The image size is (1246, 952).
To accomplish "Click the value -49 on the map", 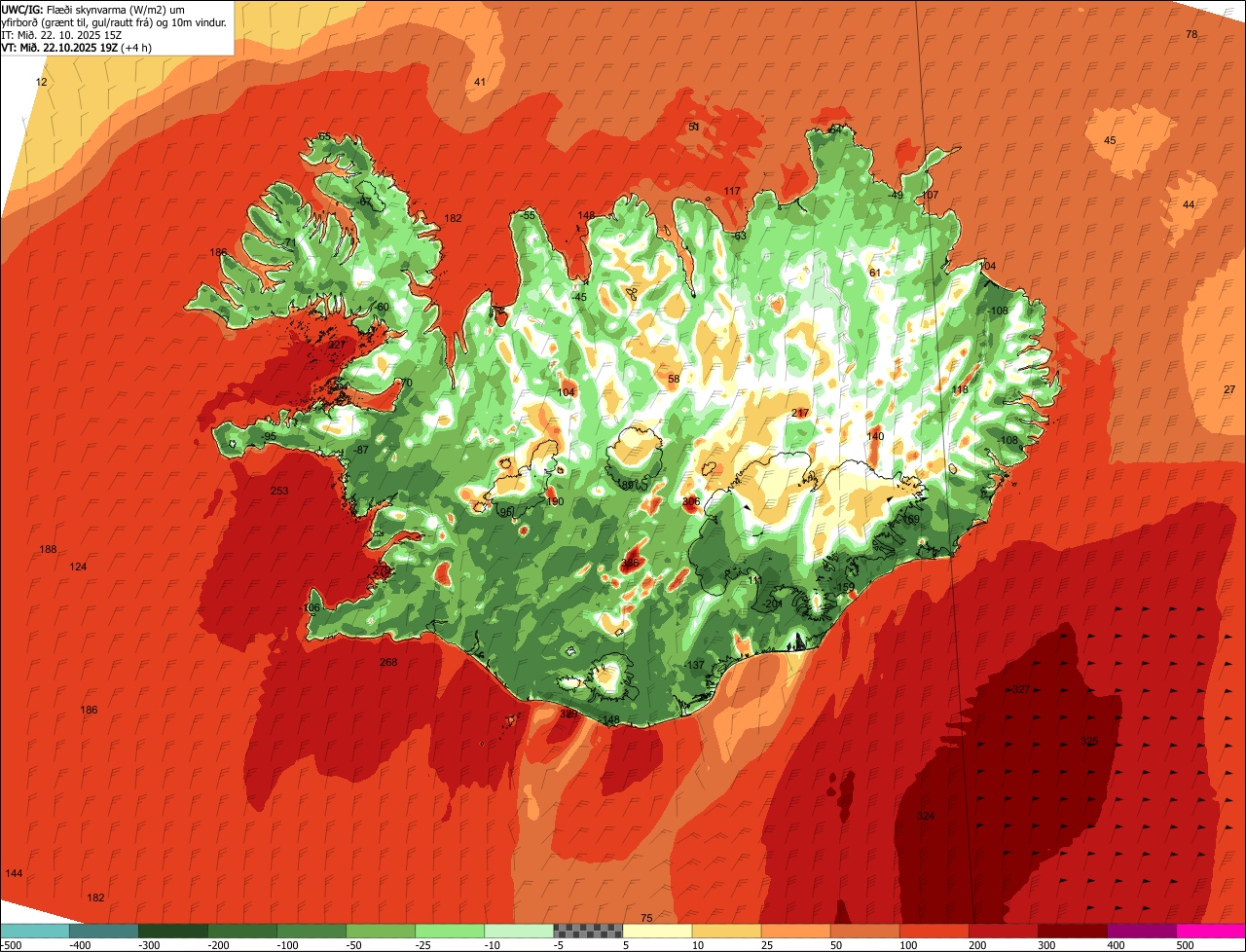I will pos(896,196).
